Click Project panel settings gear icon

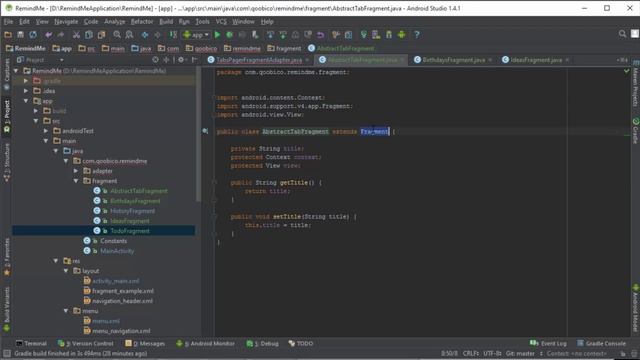click(x=181, y=60)
